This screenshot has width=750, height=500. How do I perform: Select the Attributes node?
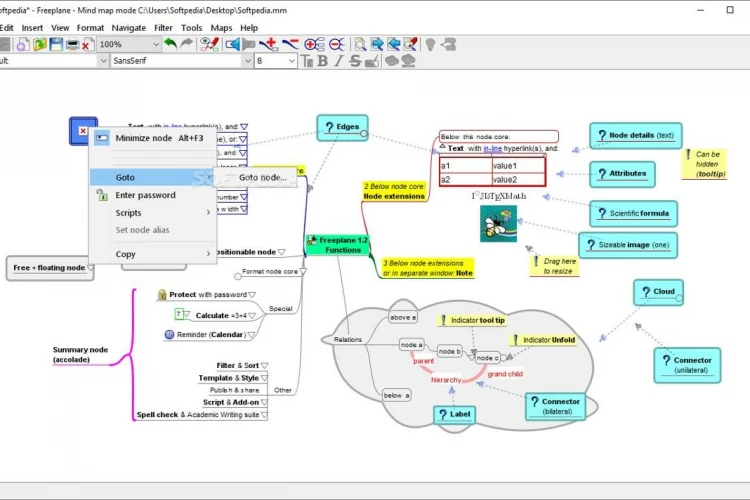pyautogui.click(x=622, y=174)
